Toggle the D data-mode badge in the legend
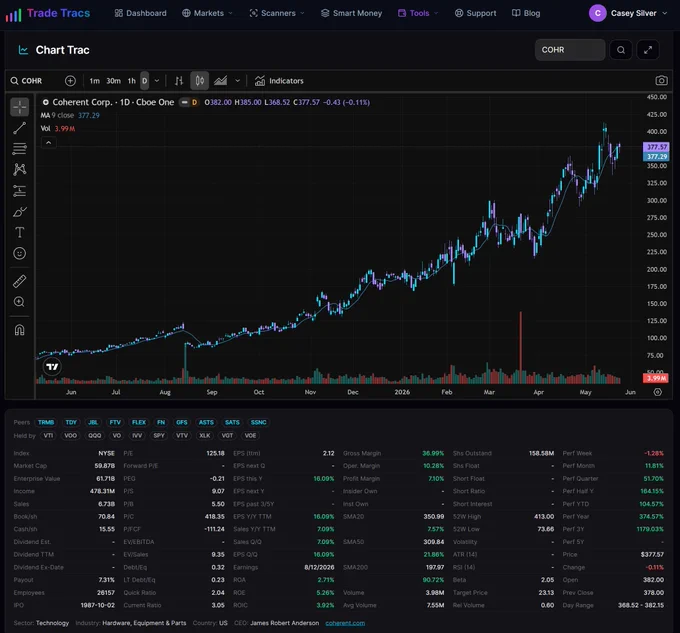This screenshot has height=633, width=680. pyautogui.click(x=194, y=102)
